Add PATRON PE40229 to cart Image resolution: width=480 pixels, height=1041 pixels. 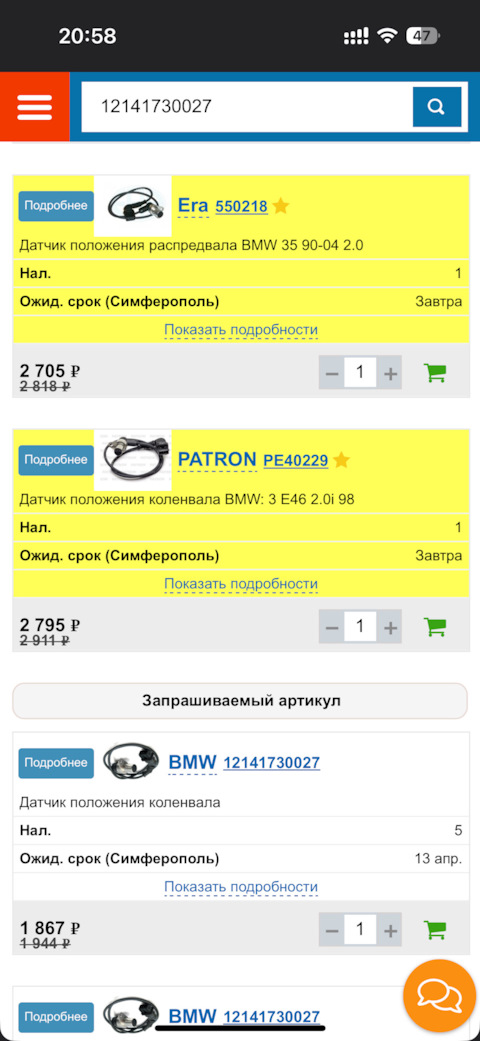point(435,626)
